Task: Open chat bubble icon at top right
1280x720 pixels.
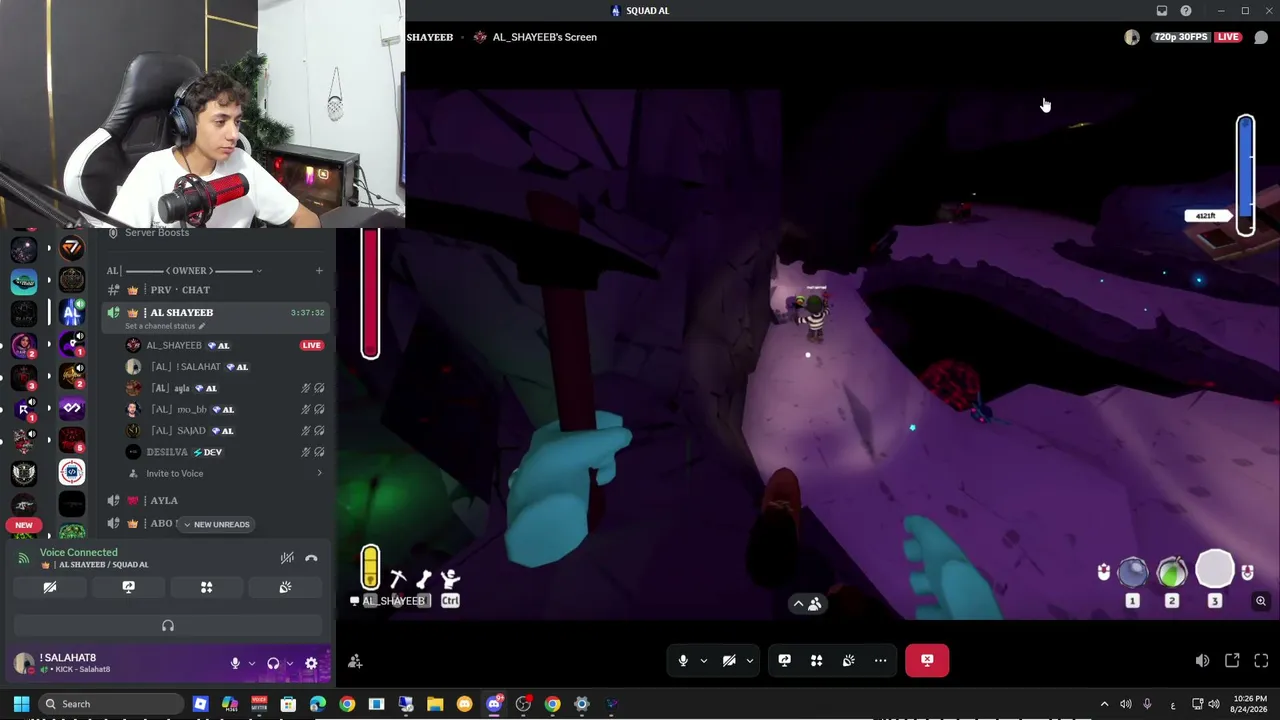Action: (x=1261, y=37)
